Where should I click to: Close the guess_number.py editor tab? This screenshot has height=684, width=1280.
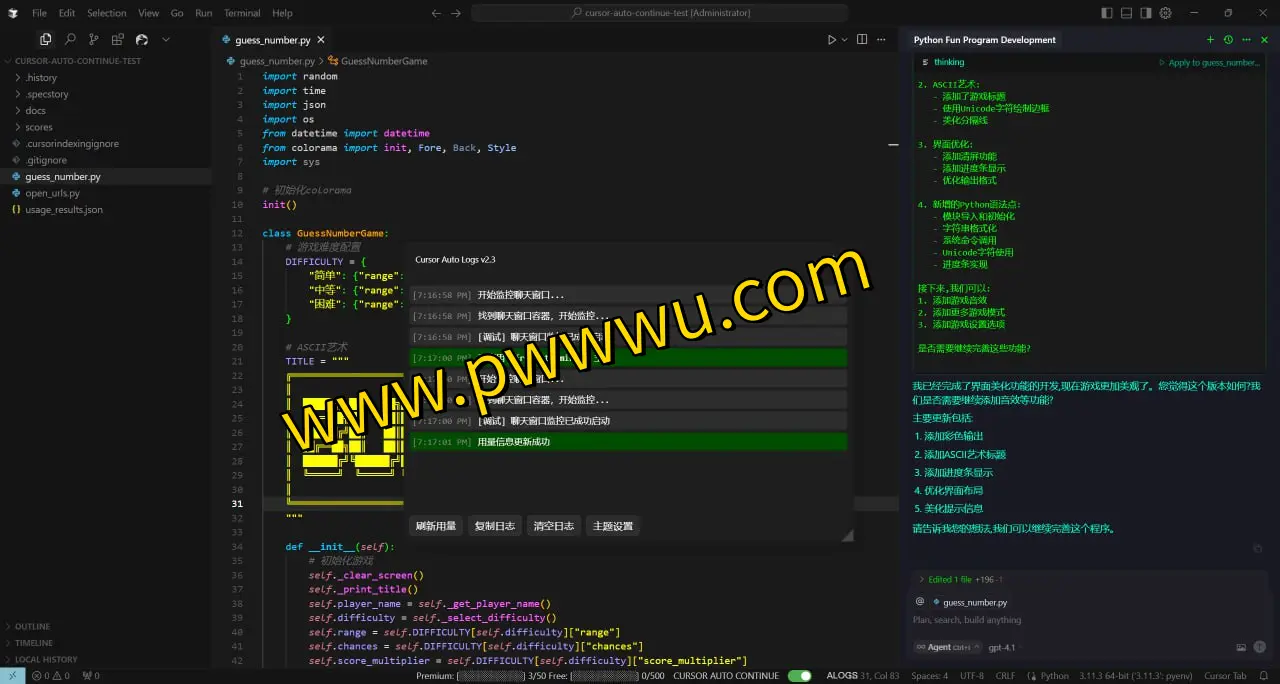(320, 40)
